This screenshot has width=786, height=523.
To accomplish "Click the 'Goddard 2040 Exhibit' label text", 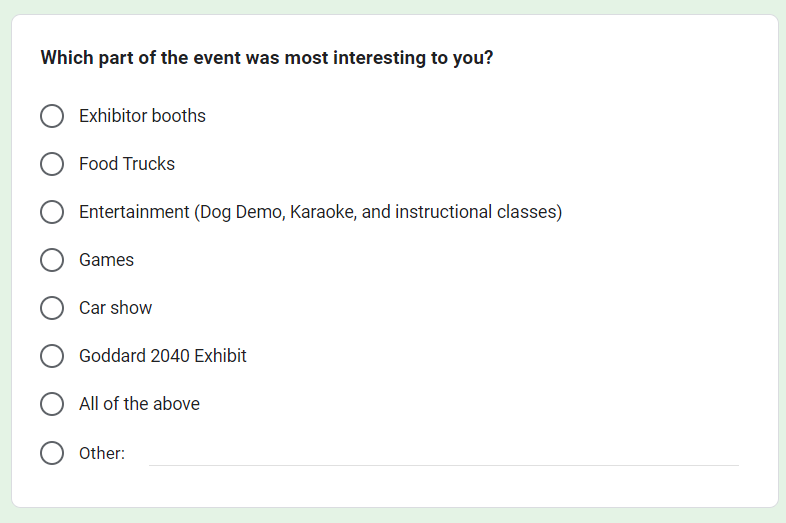I will point(163,356).
